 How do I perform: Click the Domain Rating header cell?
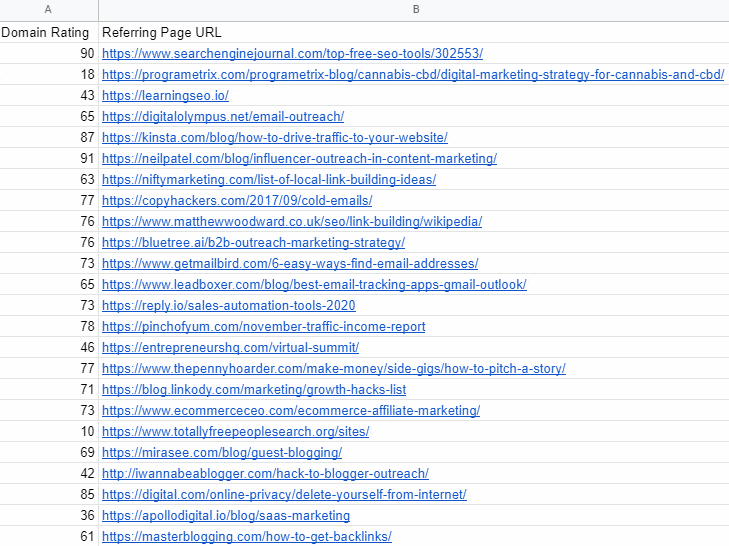click(49, 32)
